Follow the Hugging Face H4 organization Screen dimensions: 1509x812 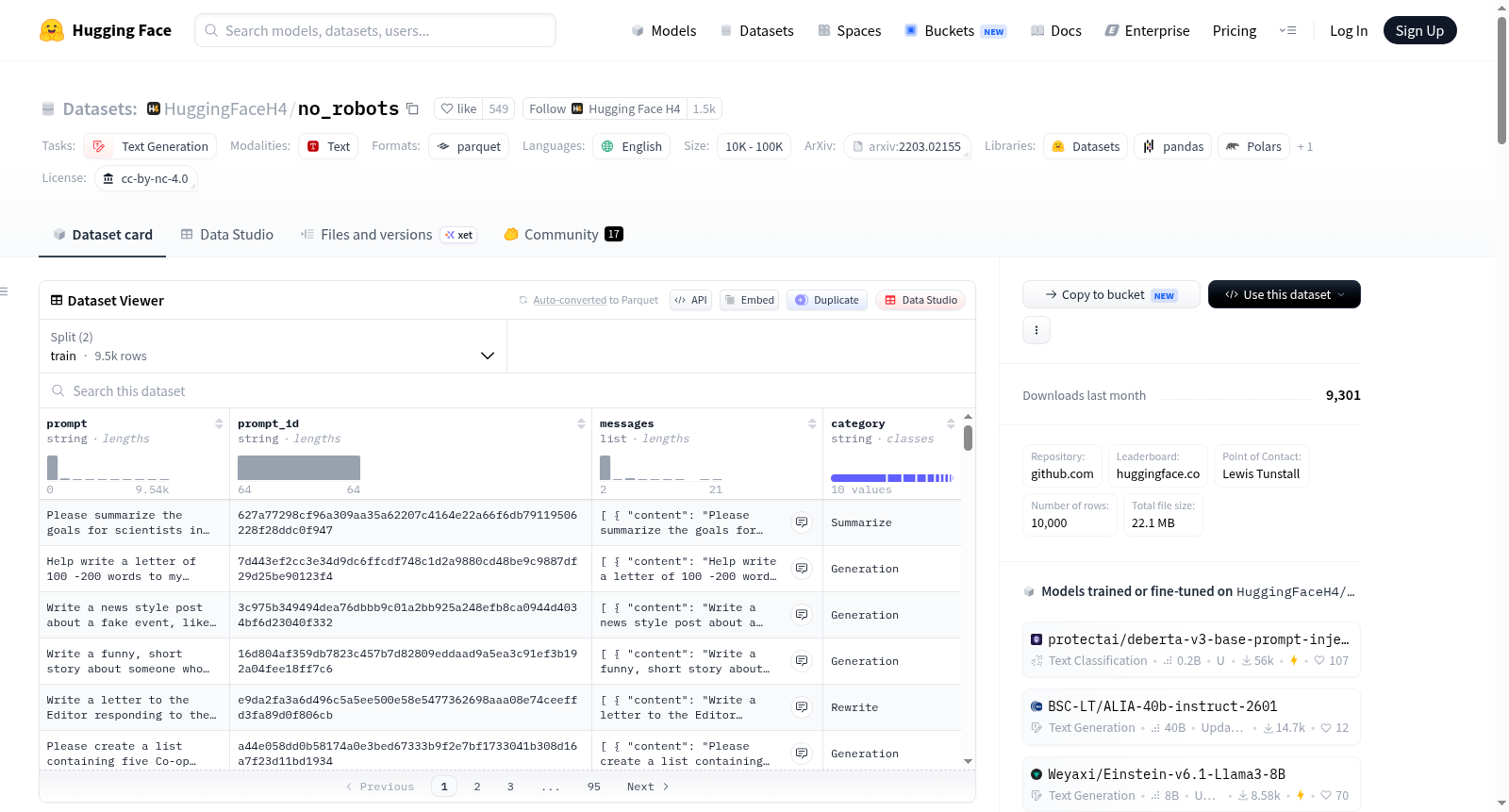pyautogui.click(x=605, y=108)
